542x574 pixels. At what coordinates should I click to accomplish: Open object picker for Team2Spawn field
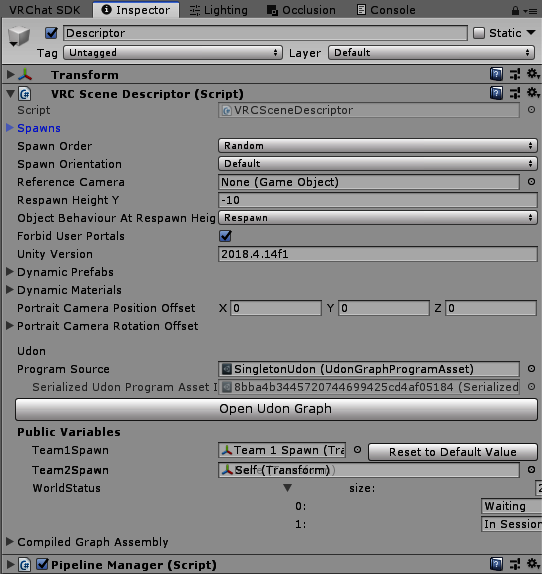click(531, 470)
